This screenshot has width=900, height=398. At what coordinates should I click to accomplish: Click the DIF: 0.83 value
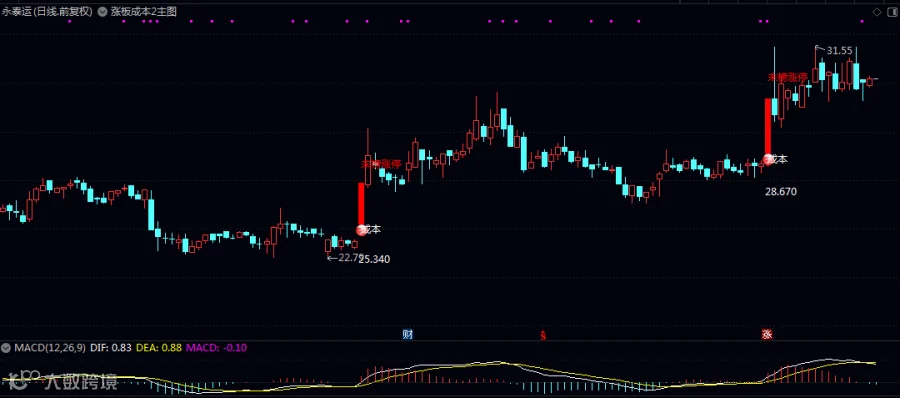click(x=111, y=348)
